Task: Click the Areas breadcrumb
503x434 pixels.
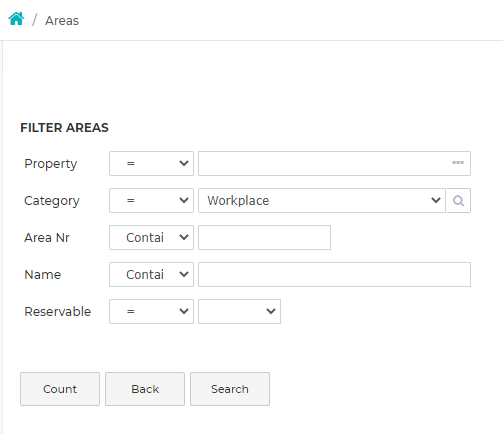Action: (62, 21)
